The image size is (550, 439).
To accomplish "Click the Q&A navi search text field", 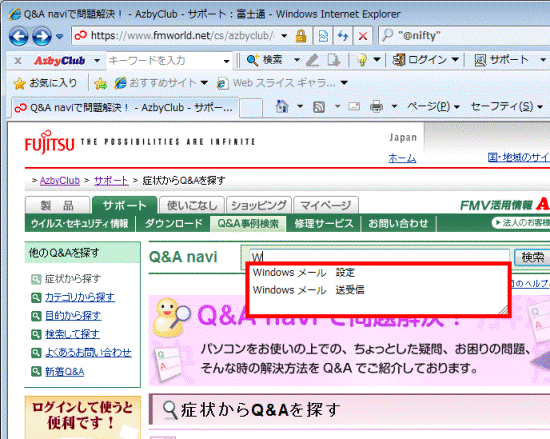I will tap(380, 257).
